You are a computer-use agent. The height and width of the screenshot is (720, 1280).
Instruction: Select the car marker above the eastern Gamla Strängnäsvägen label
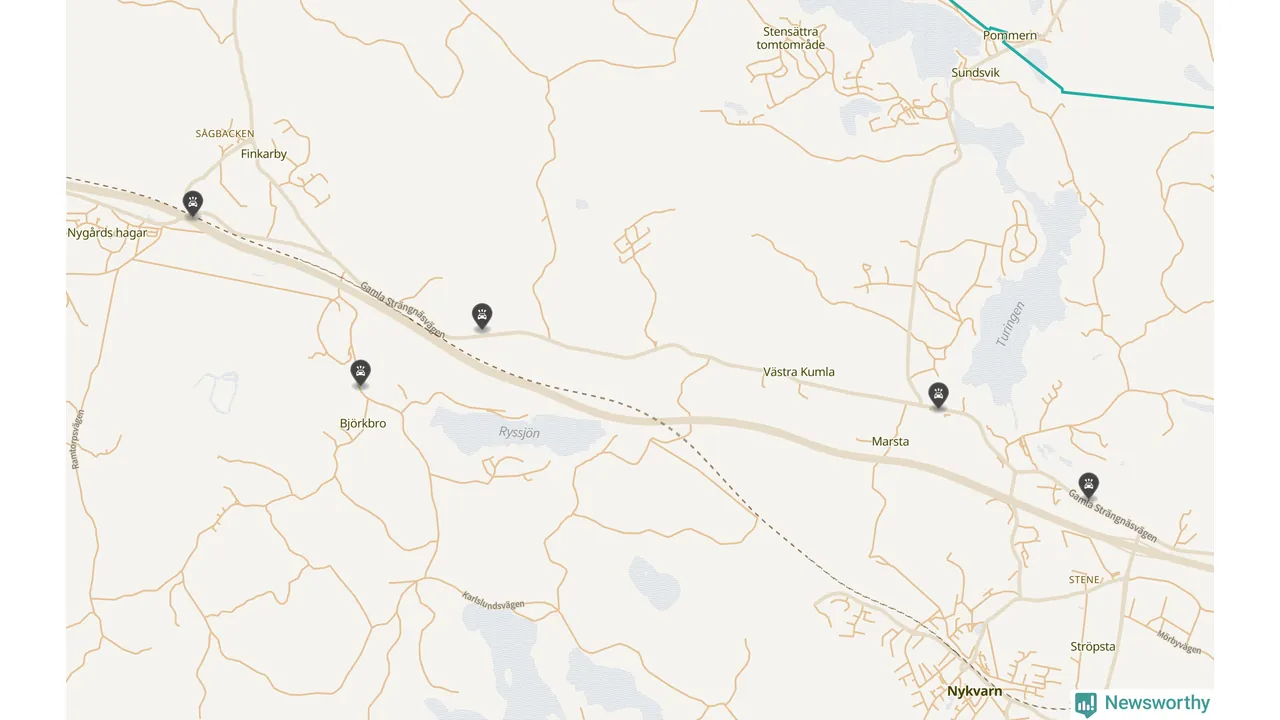click(x=1089, y=486)
